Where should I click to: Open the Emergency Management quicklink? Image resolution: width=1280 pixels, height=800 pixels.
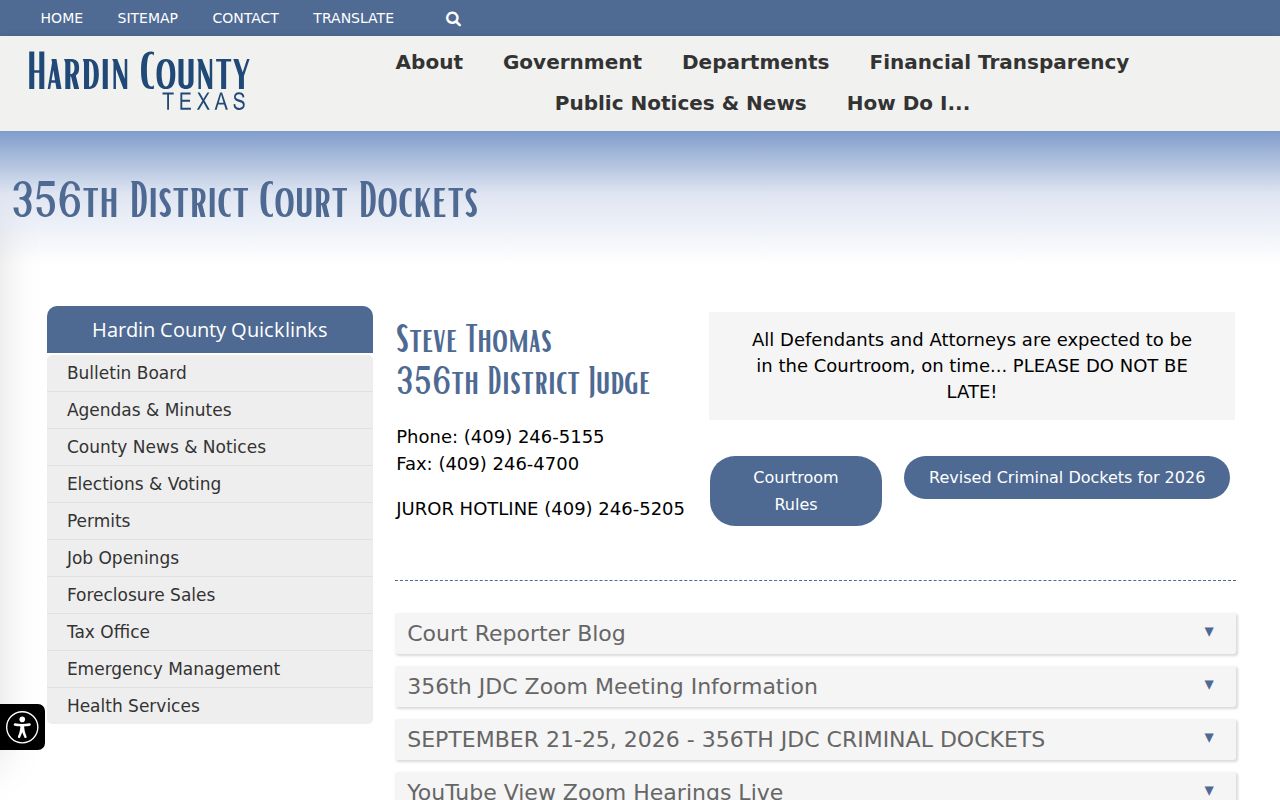click(210, 669)
